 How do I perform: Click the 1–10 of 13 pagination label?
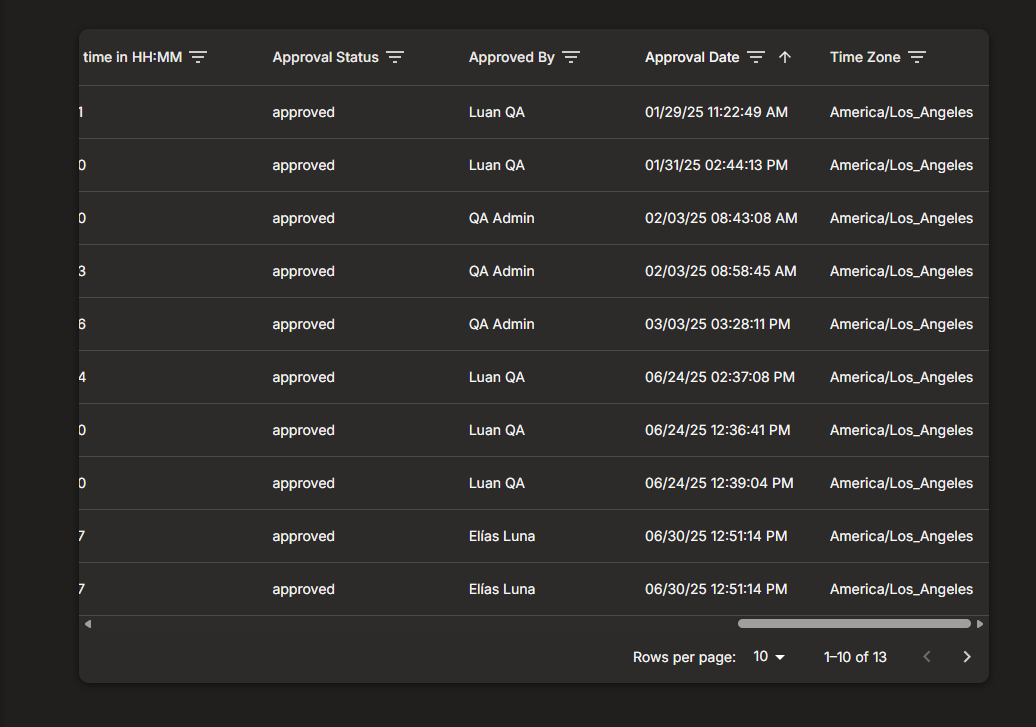(x=855, y=657)
